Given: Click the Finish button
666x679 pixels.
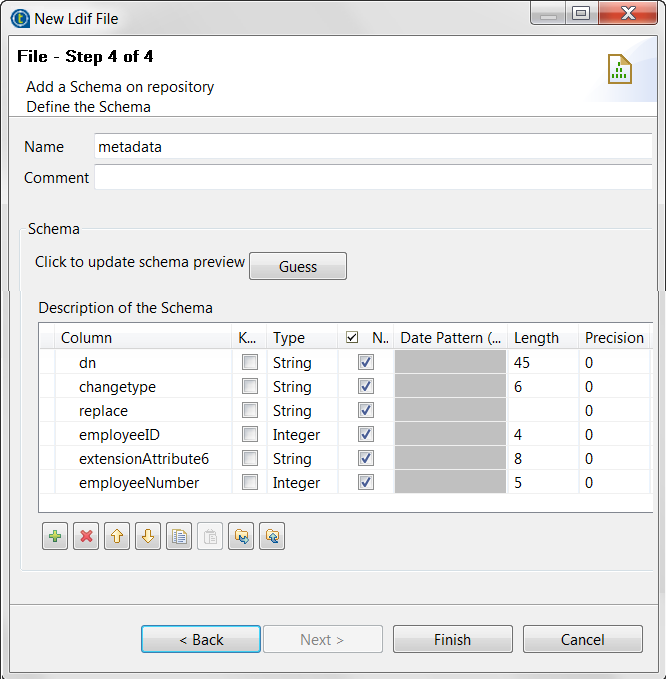Looking at the screenshot, I should tap(453, 639).
